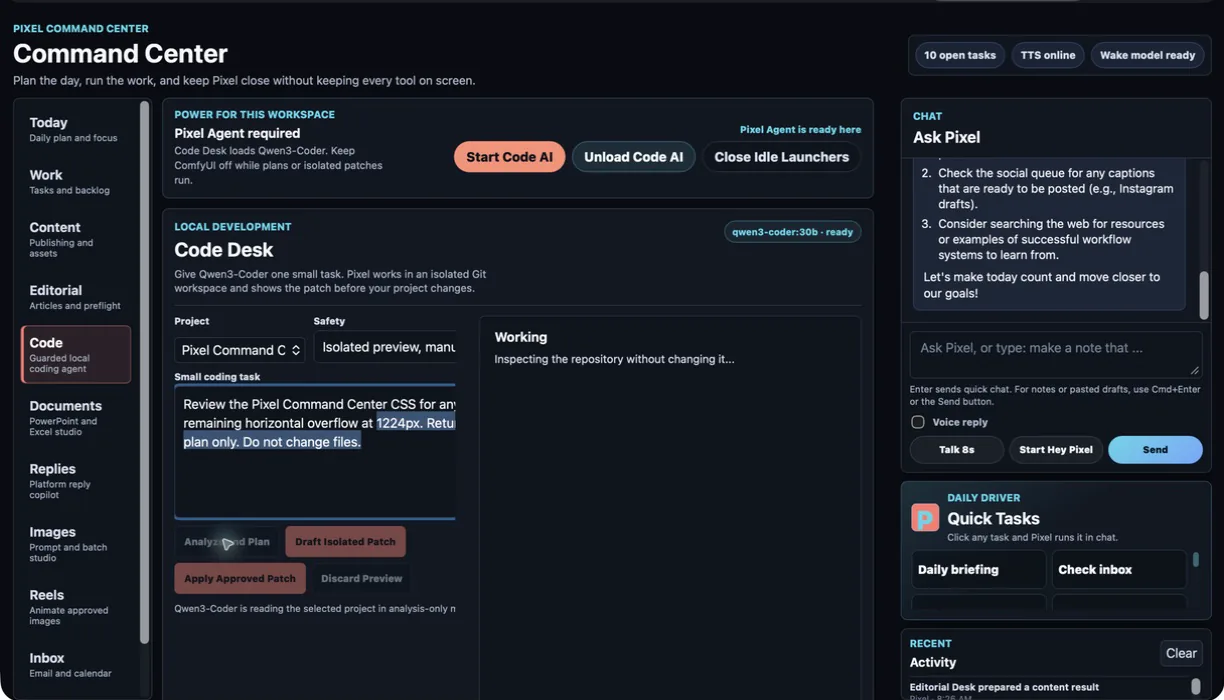
Task: Click 'Let's make today count' chat message
Action: click(x=1041, y=285)
